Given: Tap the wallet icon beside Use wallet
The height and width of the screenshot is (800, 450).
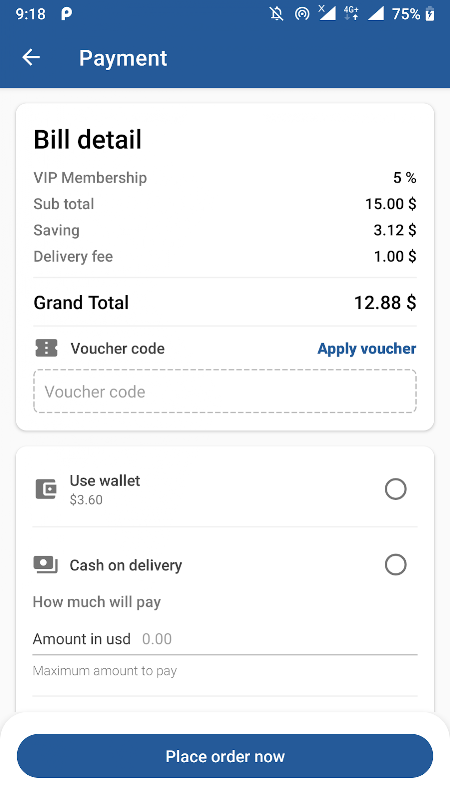Looking at the screenshot, I should coord(46,489).
